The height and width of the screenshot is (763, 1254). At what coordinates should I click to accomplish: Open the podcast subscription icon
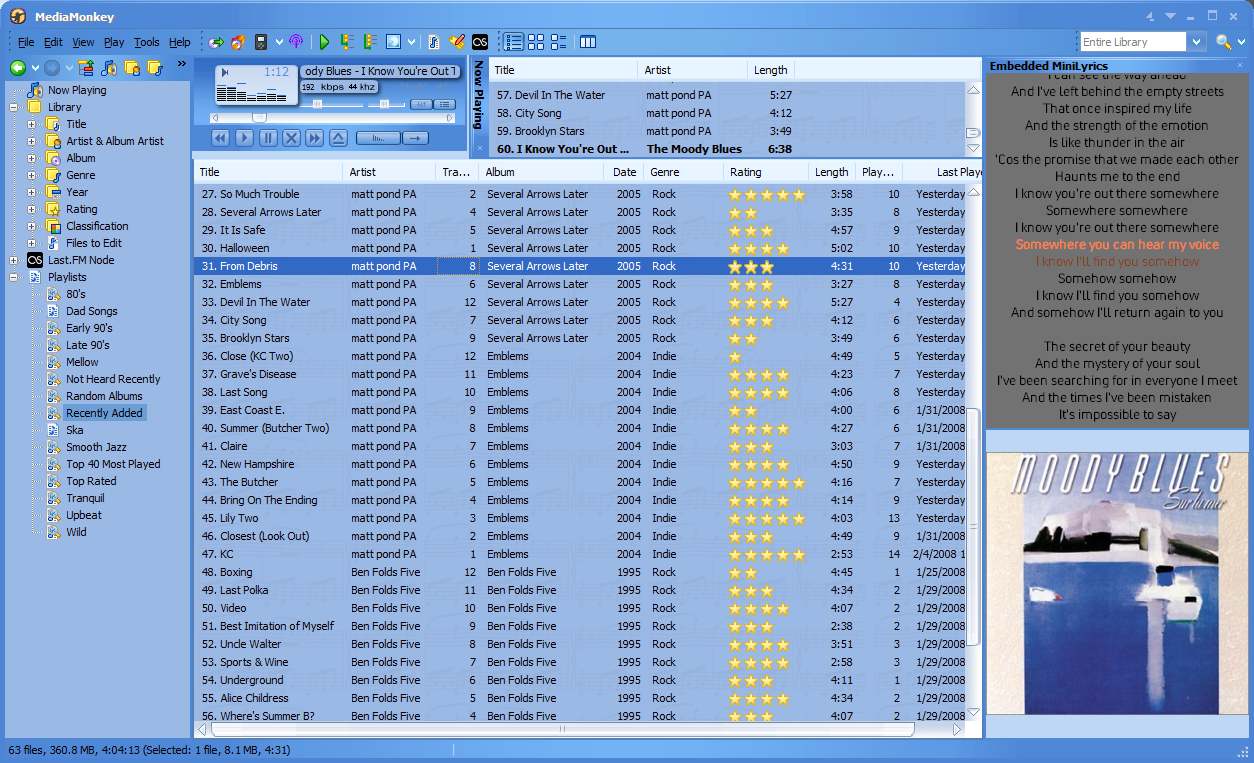tap(296, 42)
